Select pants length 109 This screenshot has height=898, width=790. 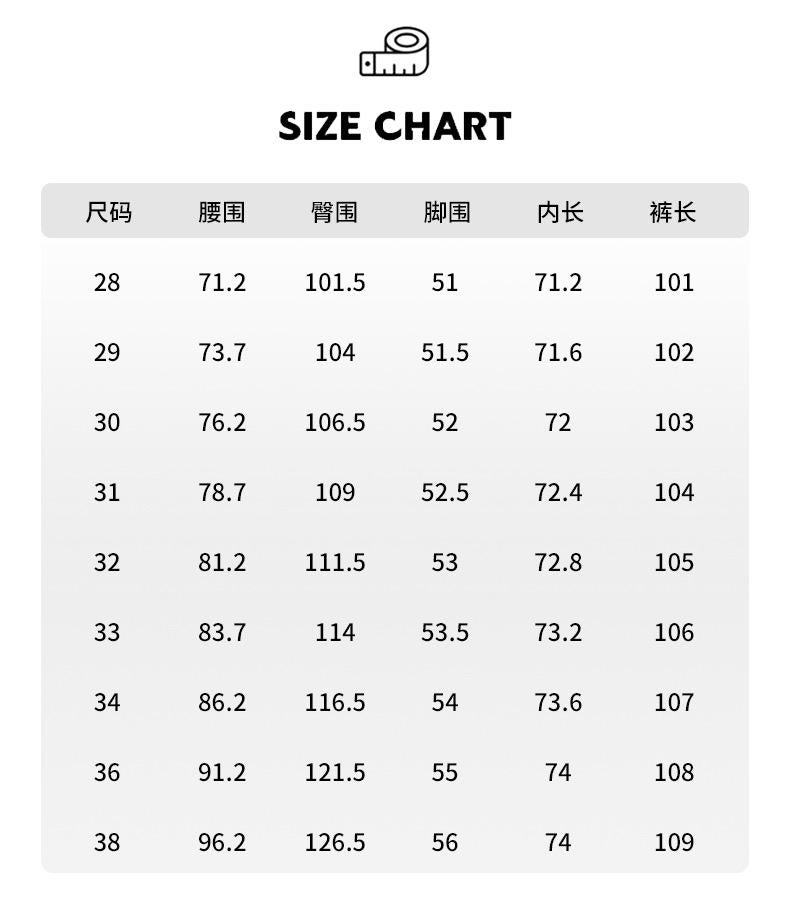pyautogui.click(x=673, y=843)
